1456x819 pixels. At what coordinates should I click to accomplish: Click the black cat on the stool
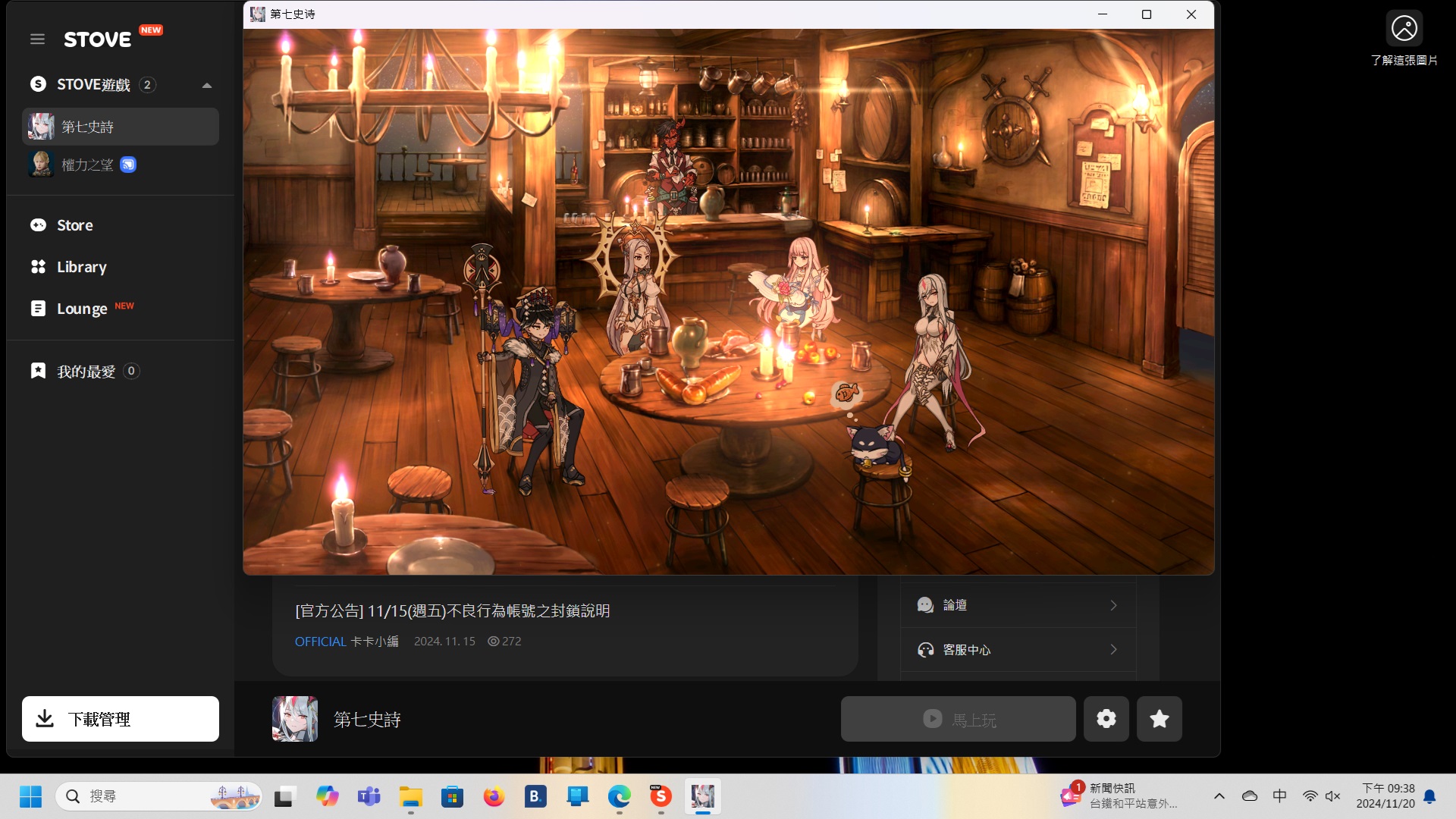pos(875,444)
